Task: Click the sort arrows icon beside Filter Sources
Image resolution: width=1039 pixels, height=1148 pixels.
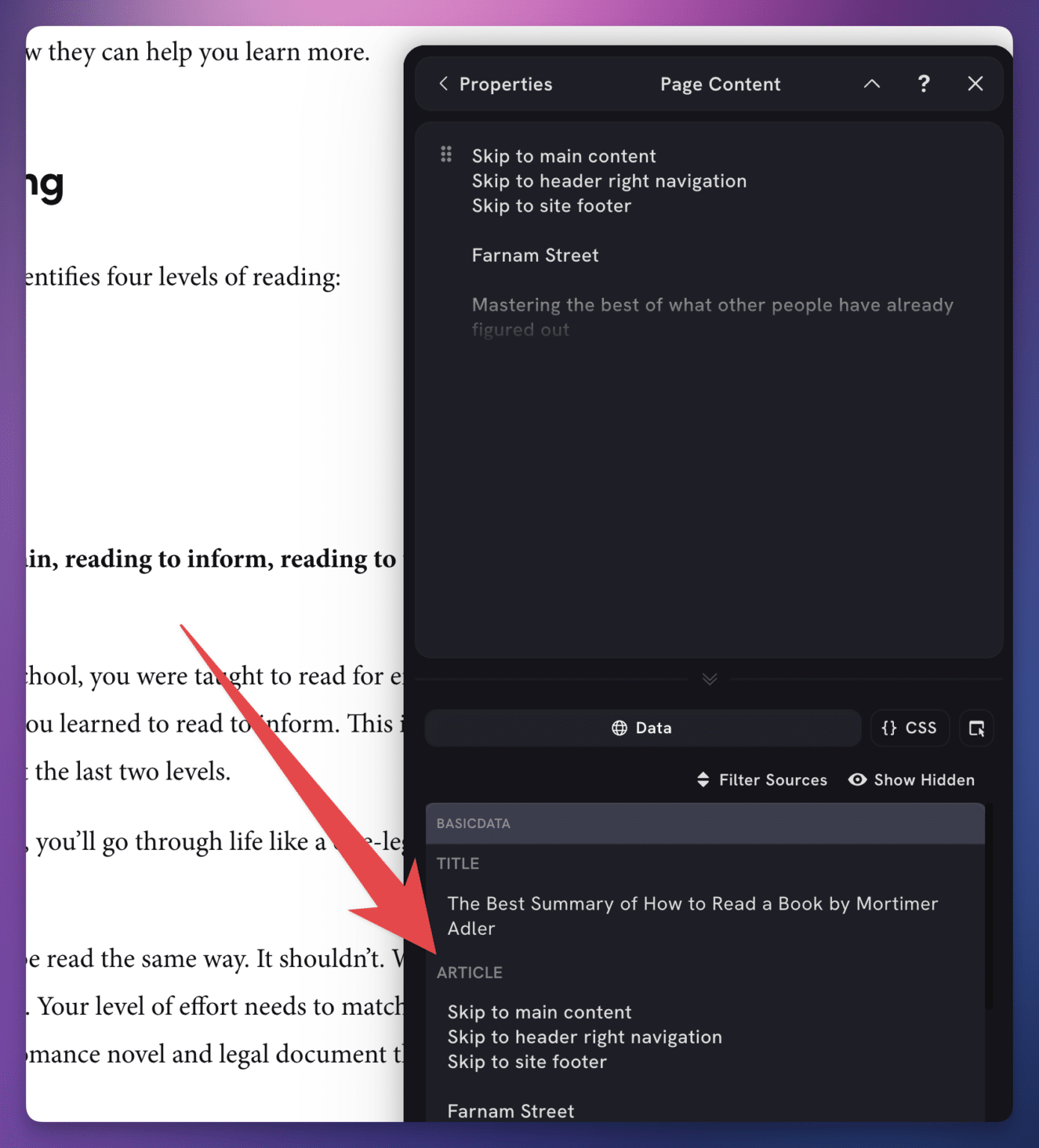Action: click(704, 780)
